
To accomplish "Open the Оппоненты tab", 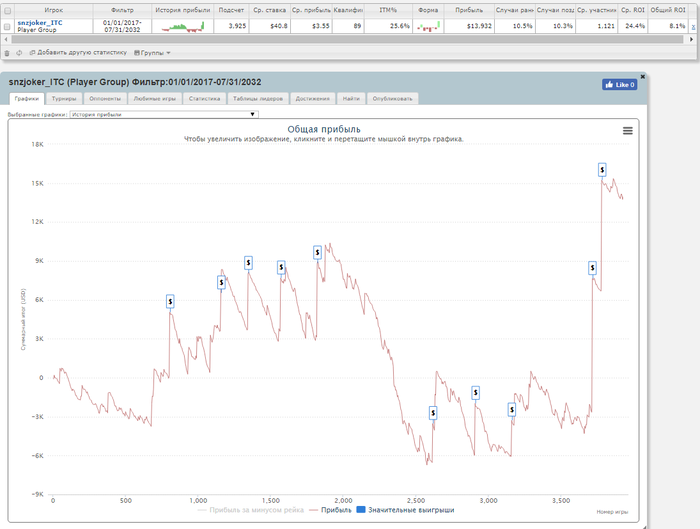I will click(x=105, y=99).
